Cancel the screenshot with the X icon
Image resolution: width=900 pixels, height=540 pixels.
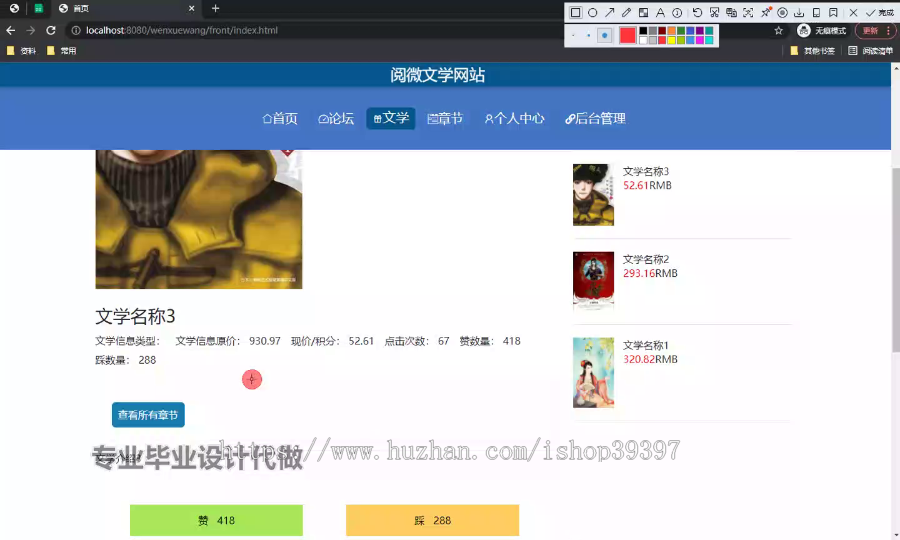[854, 13]
